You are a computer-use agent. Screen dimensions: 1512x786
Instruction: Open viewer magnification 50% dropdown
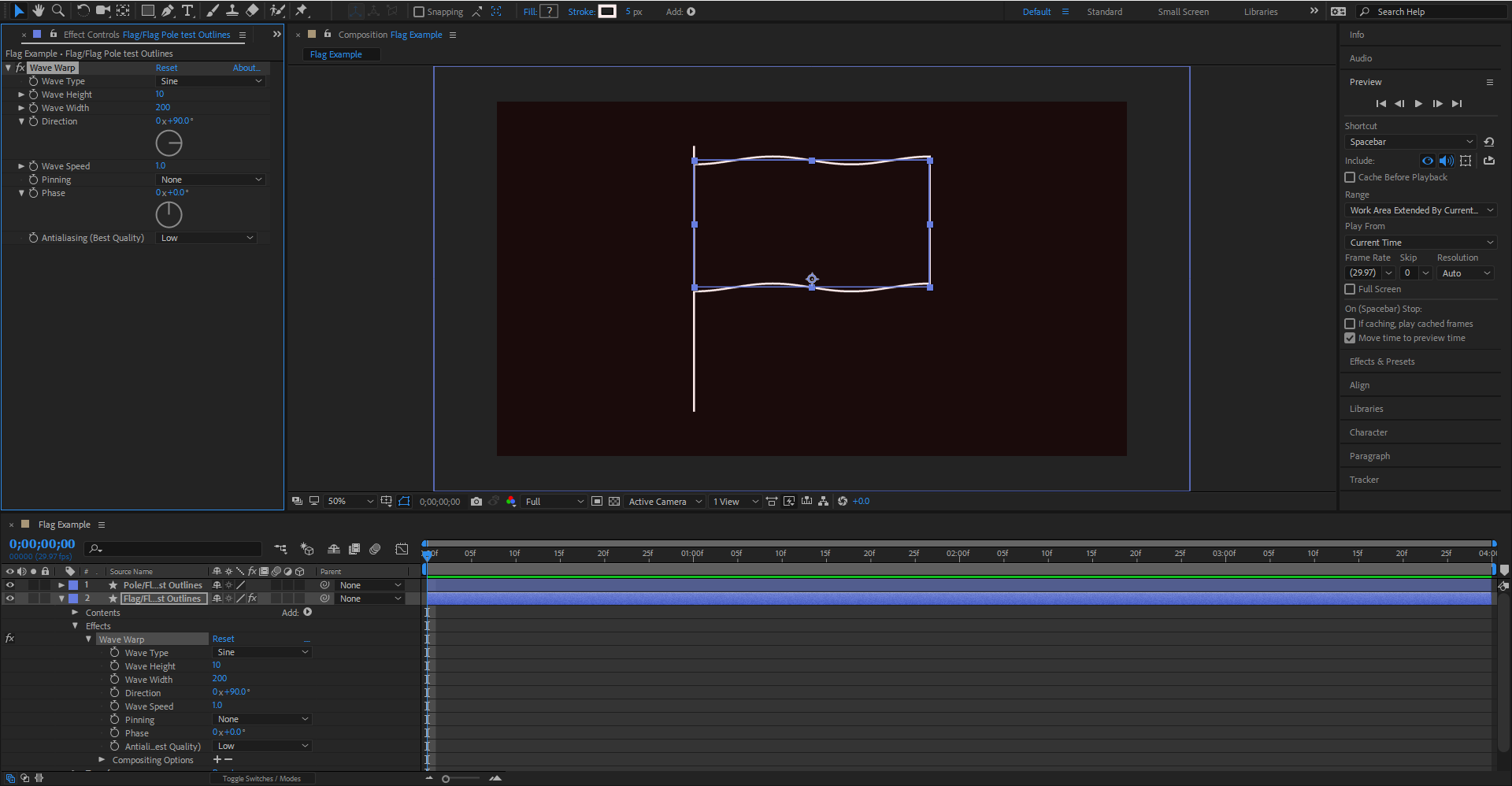tap(350, 502)
